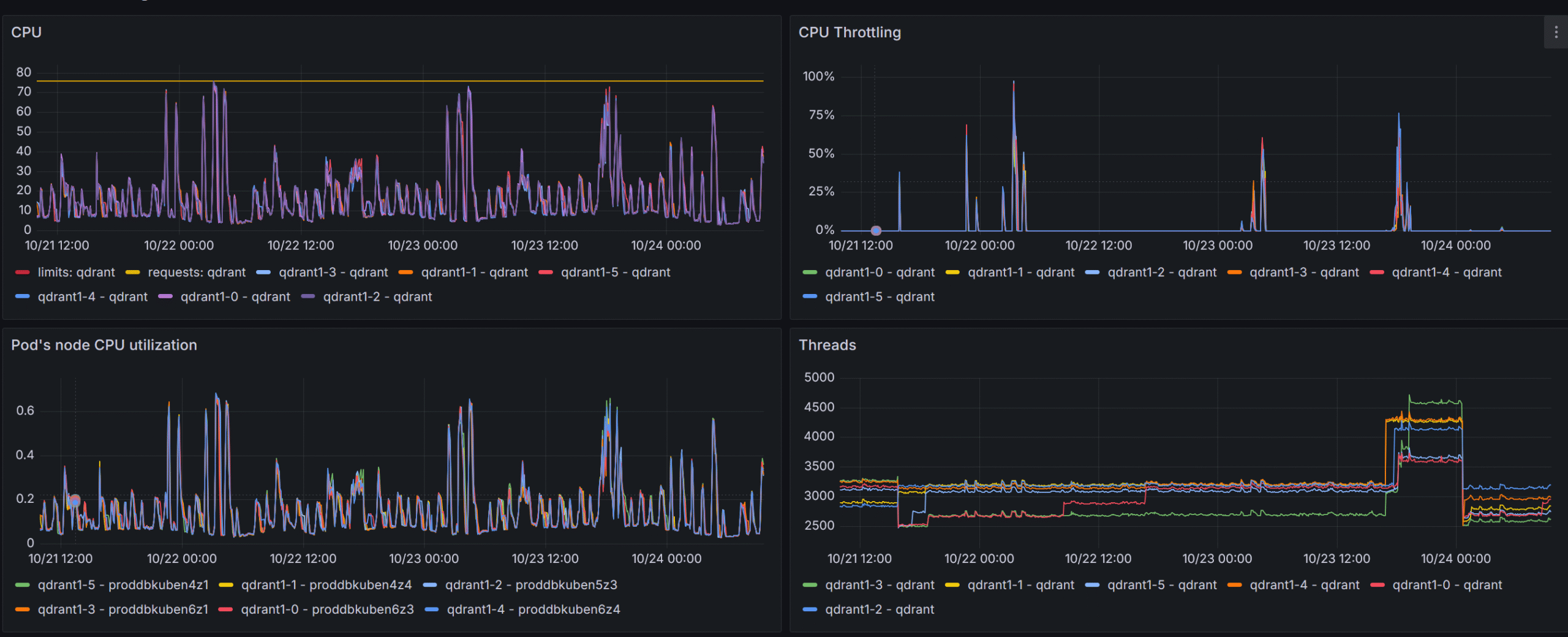Click qdrant1-0 - proddbkuben6z3 legend label
Viewport: 1568px width, 637px height.
point(327,610)
